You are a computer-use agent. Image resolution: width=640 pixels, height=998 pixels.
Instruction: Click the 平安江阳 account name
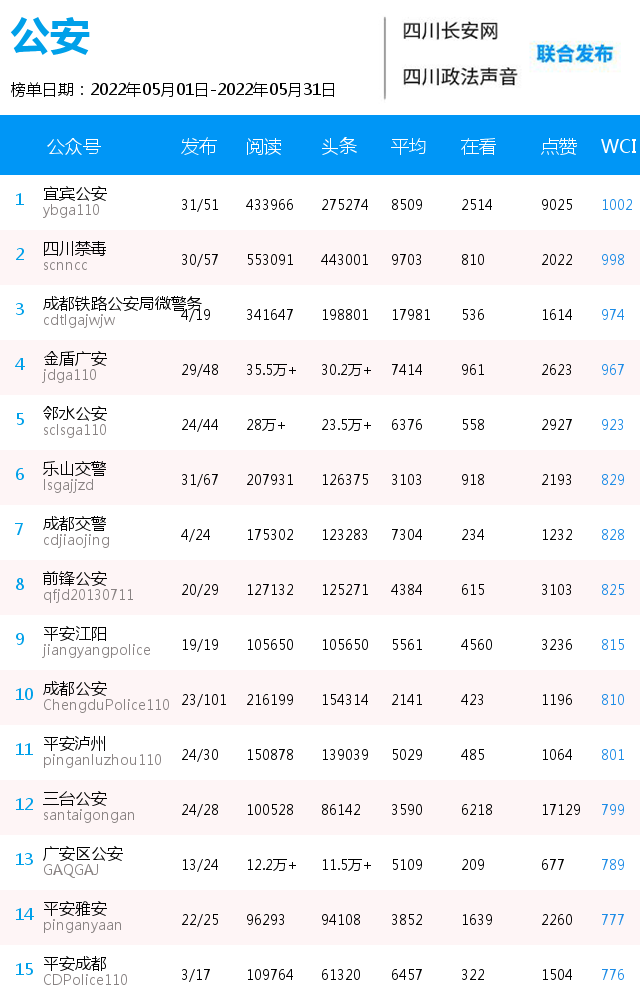coord(75,634)
